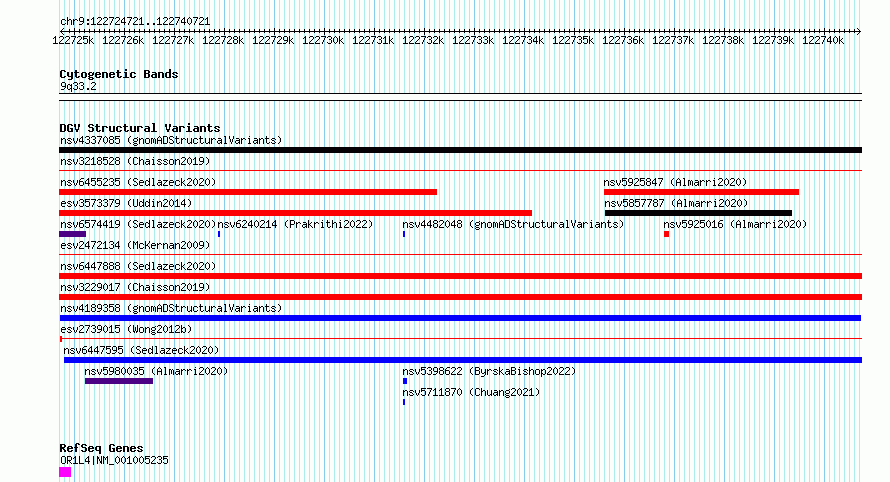The height and width of the screenshot is (482, 890).
Task: Open nsv5980035 (Almarri2020) variant label
Action: click(x=156, y=371)
